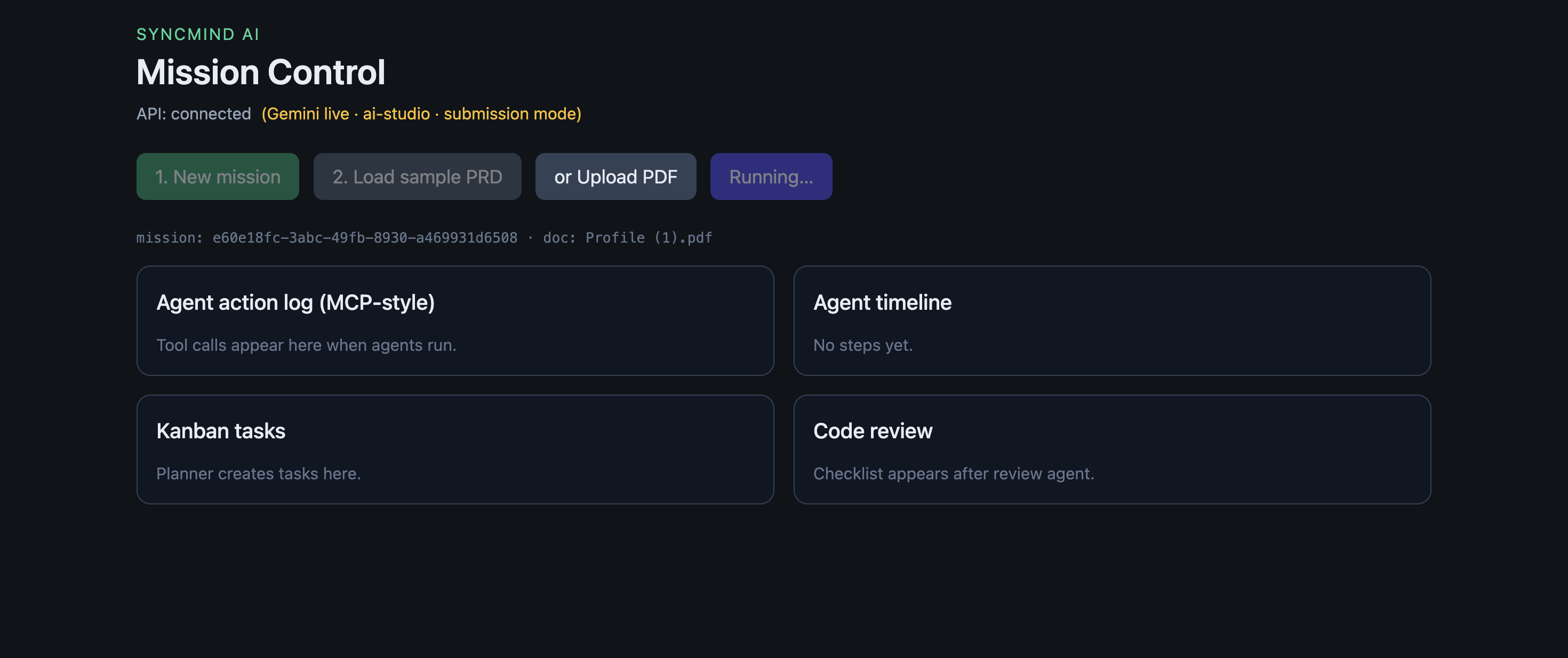Click the Running... button
Viewport: 1568px width, 658px height.
click(x=771, y=176)
